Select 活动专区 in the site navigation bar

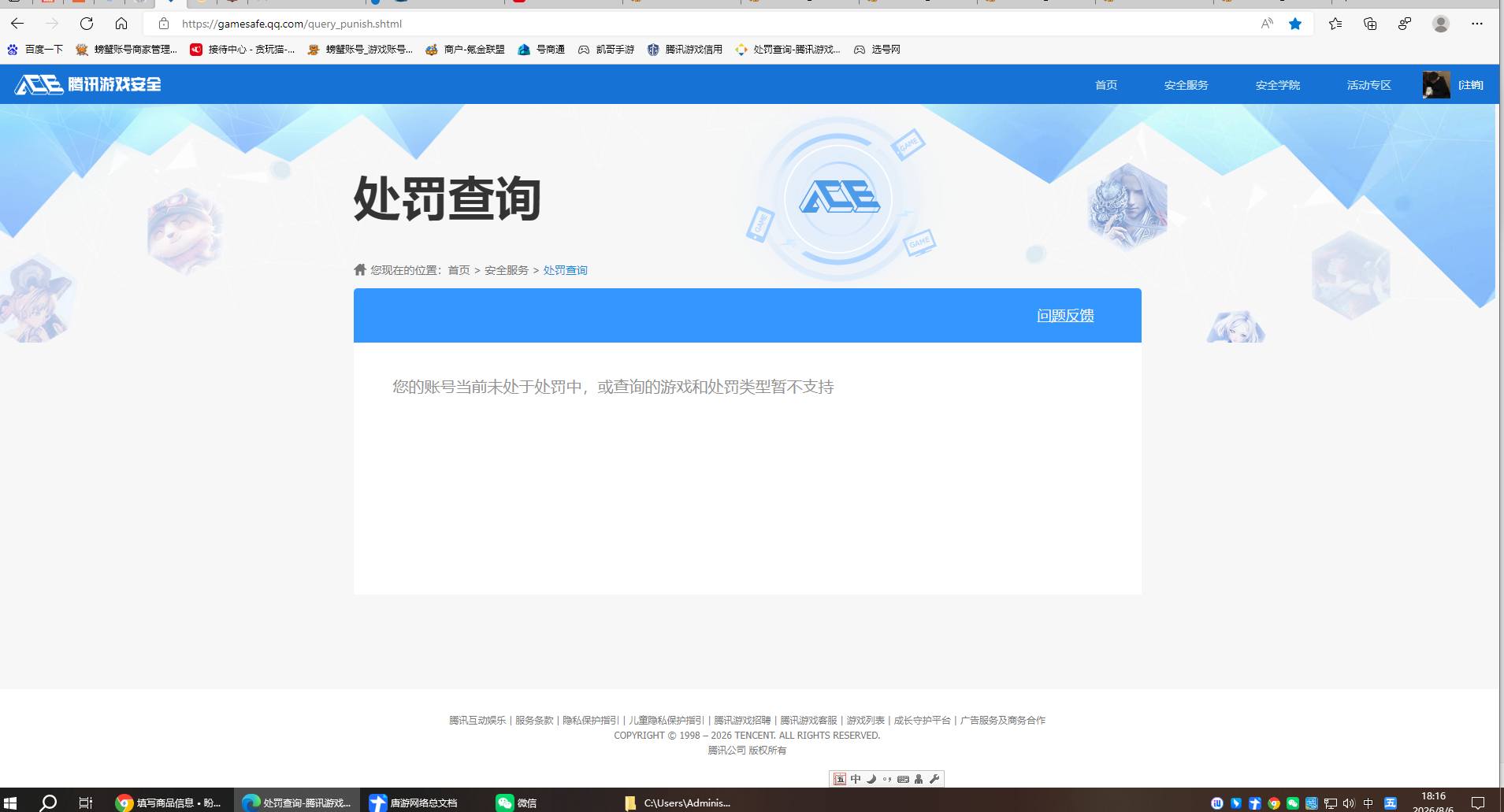tap(1368, 85)
